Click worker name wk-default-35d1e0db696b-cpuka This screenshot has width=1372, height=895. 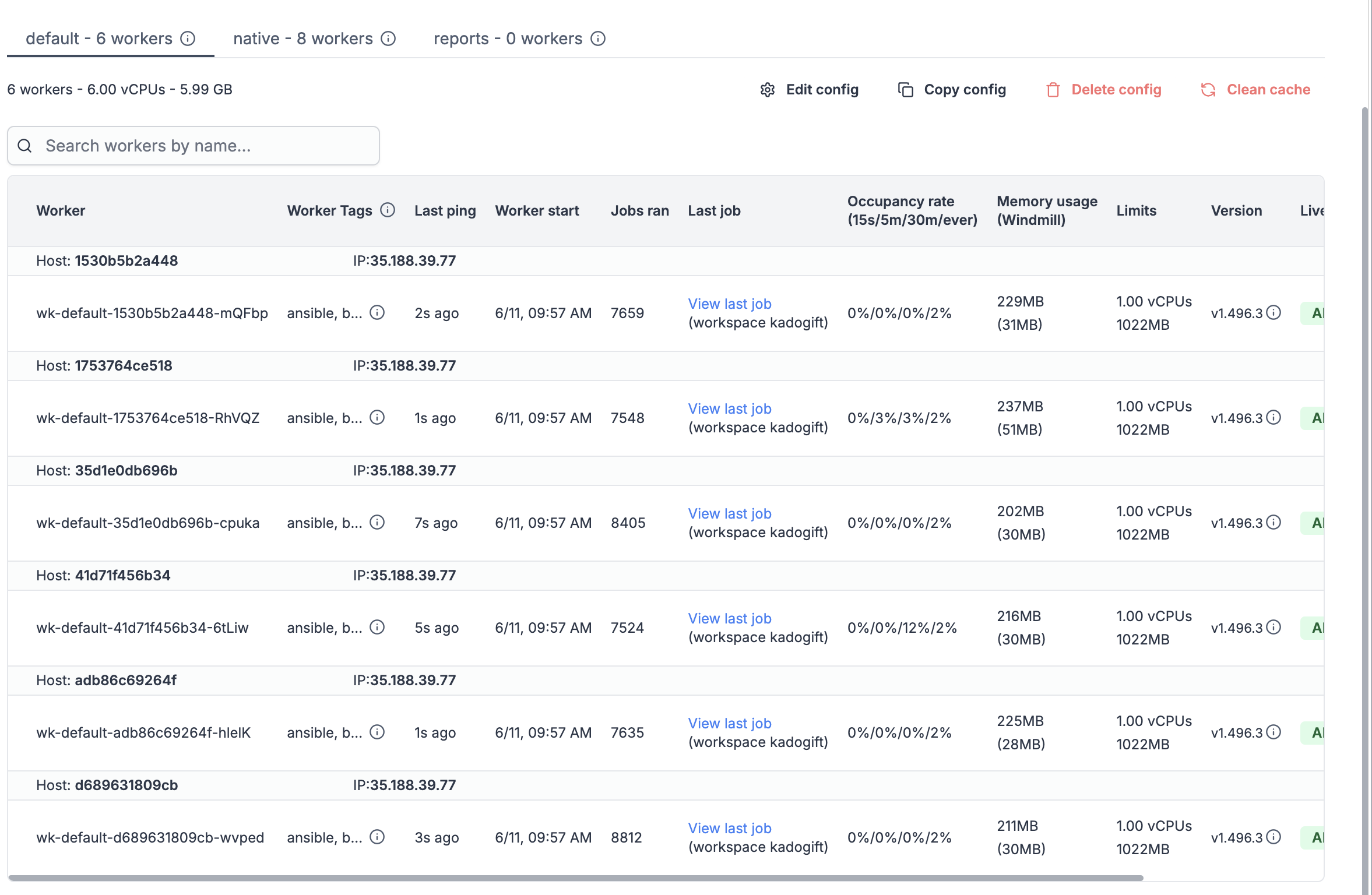[x=148, y=523]
